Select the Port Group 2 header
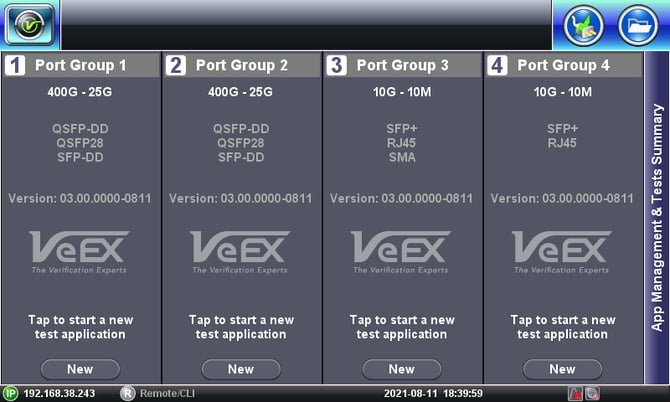 pyautogui.click(x=242, y=65)
